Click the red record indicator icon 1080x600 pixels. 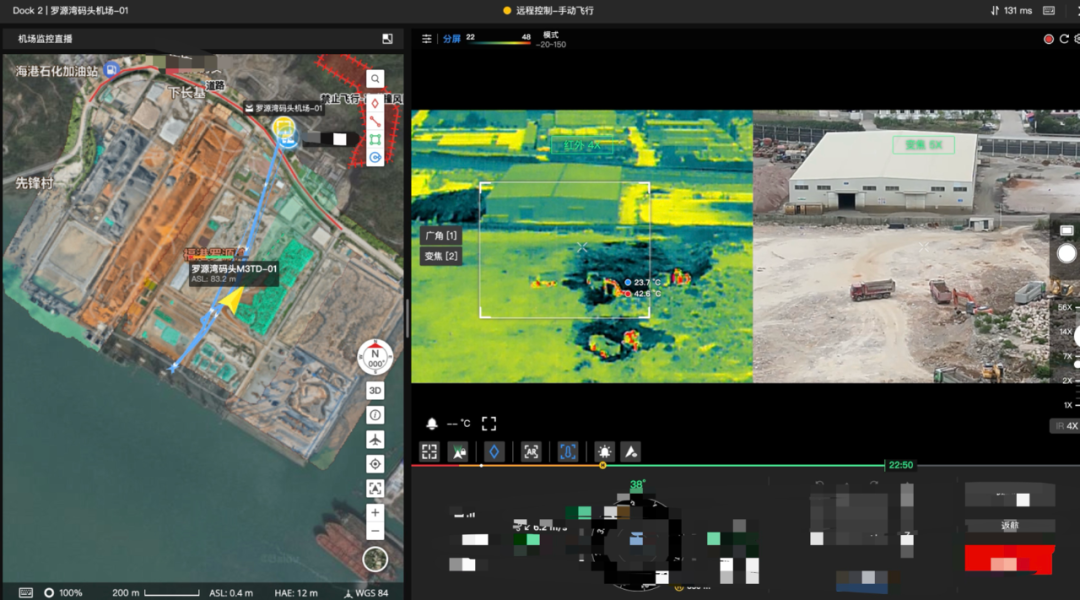(x=1049, y=39)
